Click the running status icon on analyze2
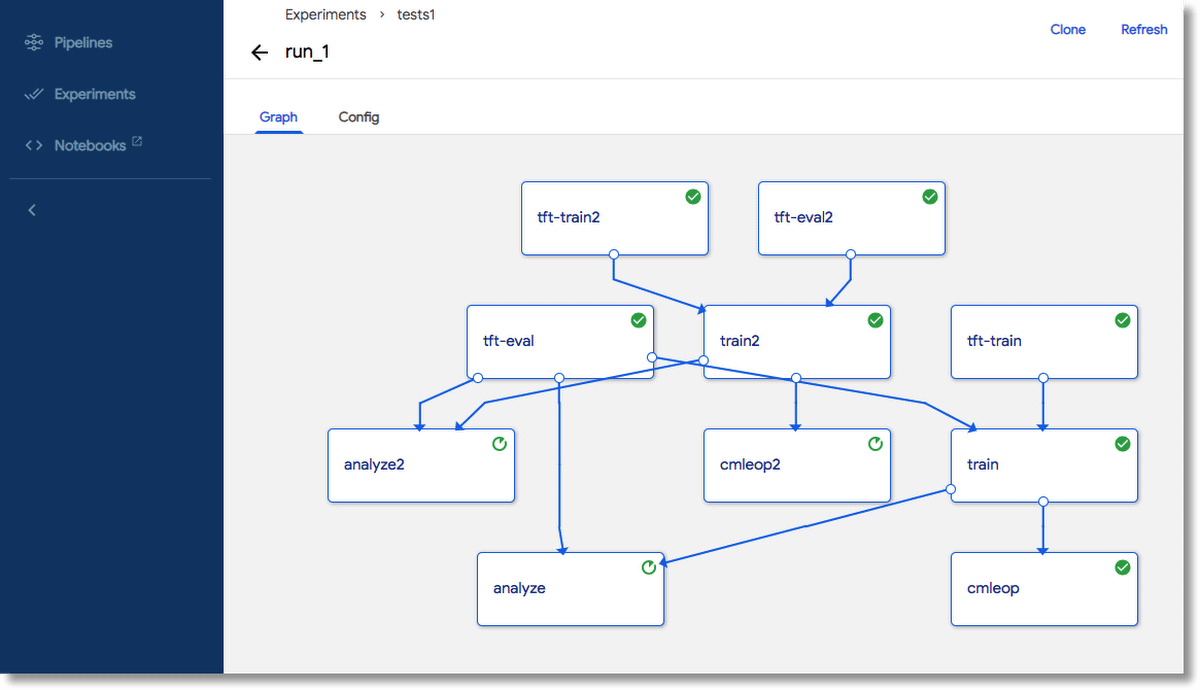1200x690 pixels. point(499,444)
